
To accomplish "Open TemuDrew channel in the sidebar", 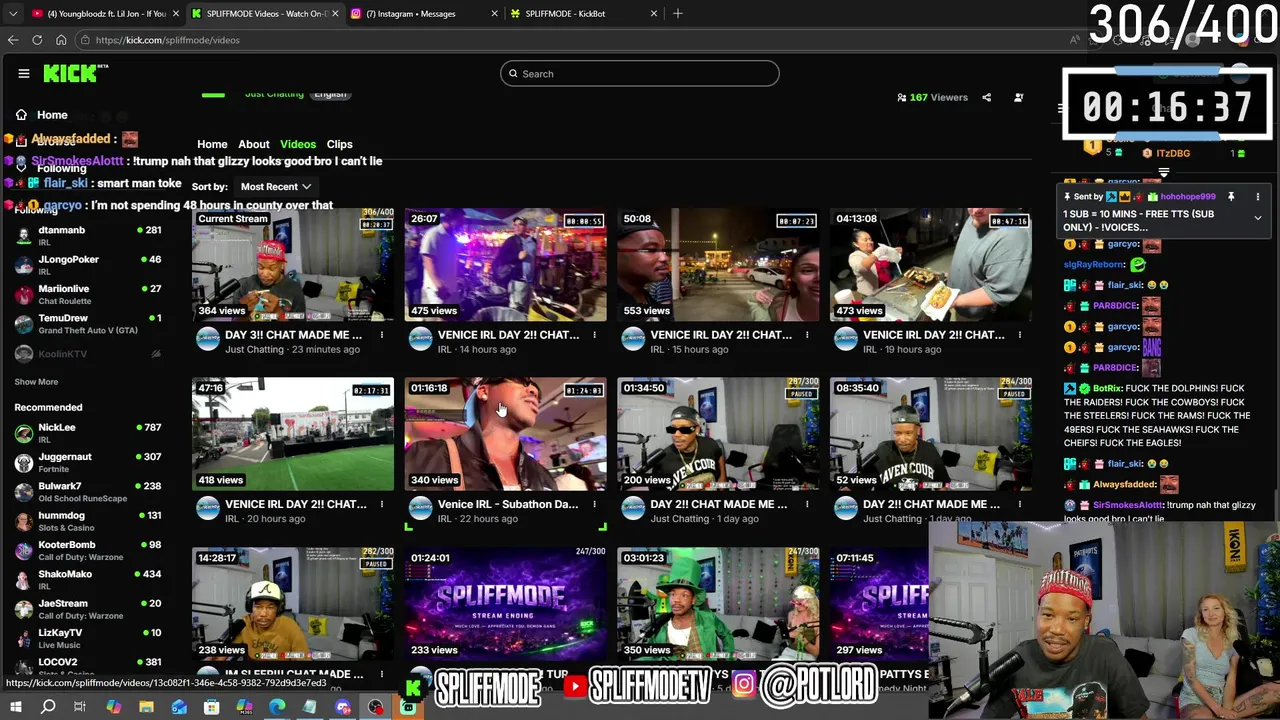I will [x=88, y=324].
